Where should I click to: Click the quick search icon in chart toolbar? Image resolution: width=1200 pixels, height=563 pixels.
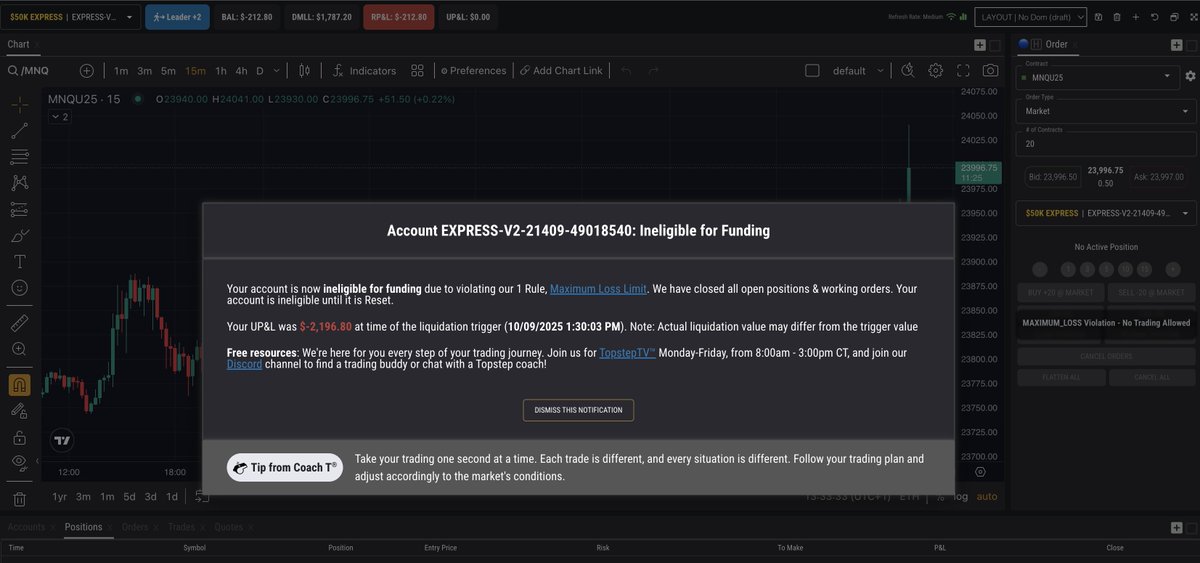908,71
